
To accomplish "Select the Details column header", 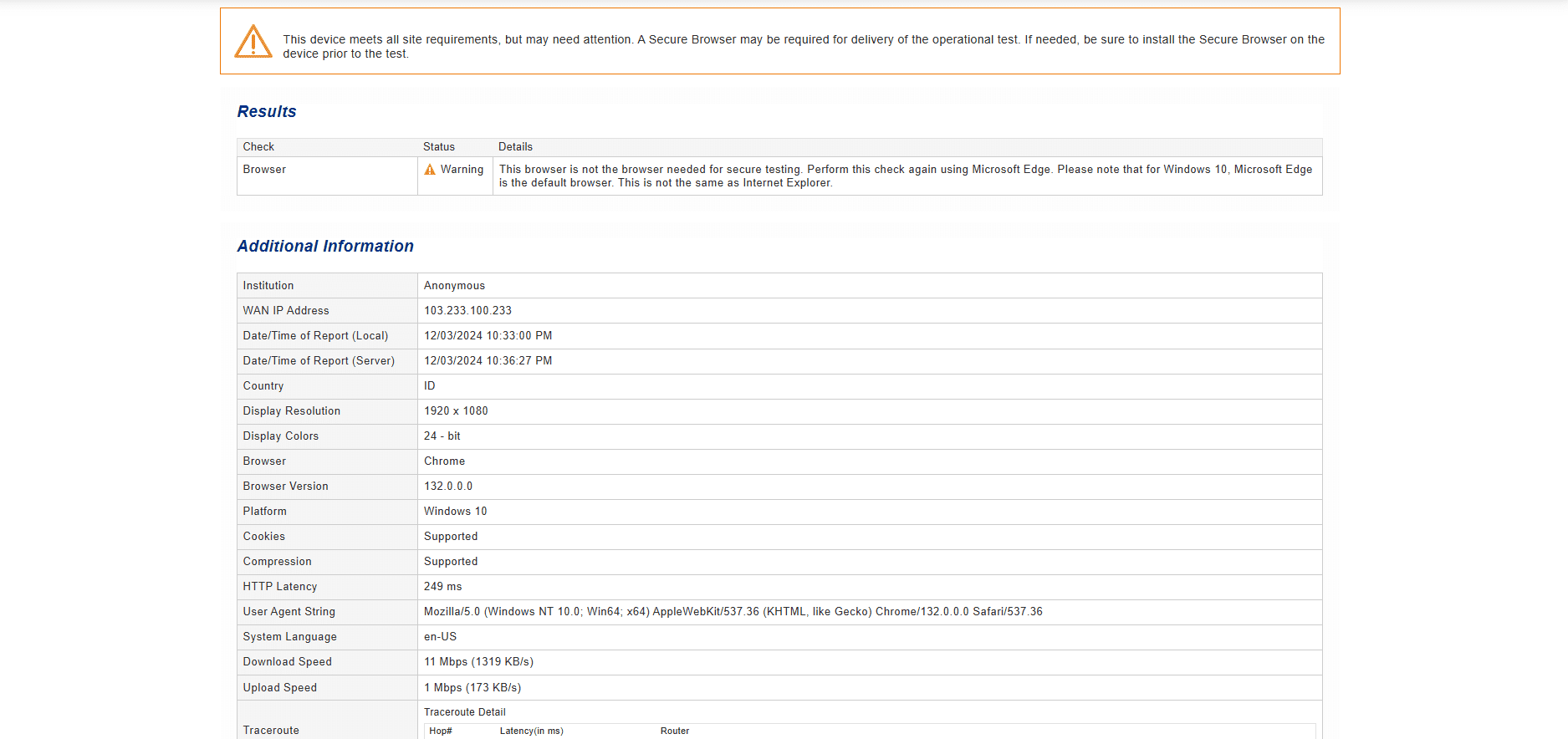I will (515, 147).
